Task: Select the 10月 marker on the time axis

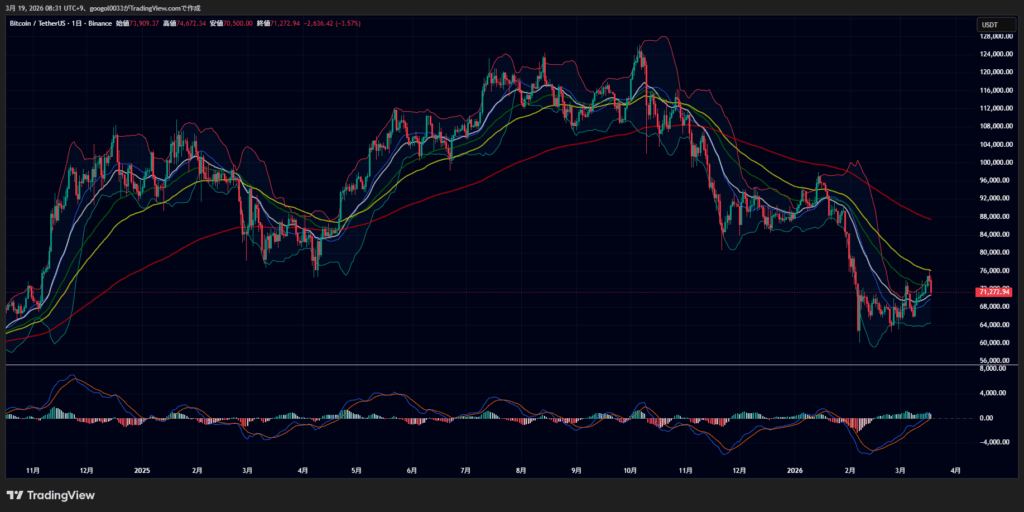Action: (630, 469)
